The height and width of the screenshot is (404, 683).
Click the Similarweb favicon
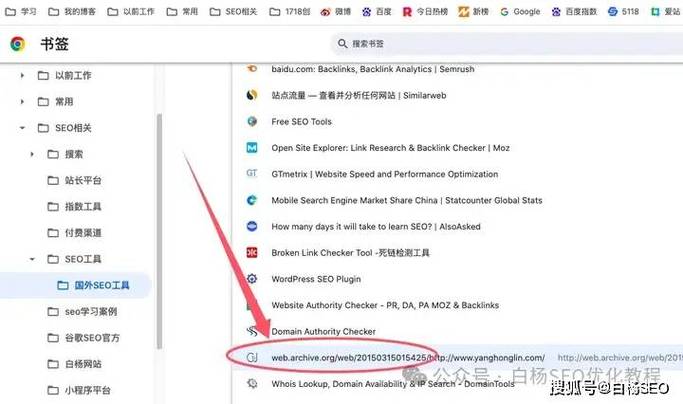[x=252, y=95]
